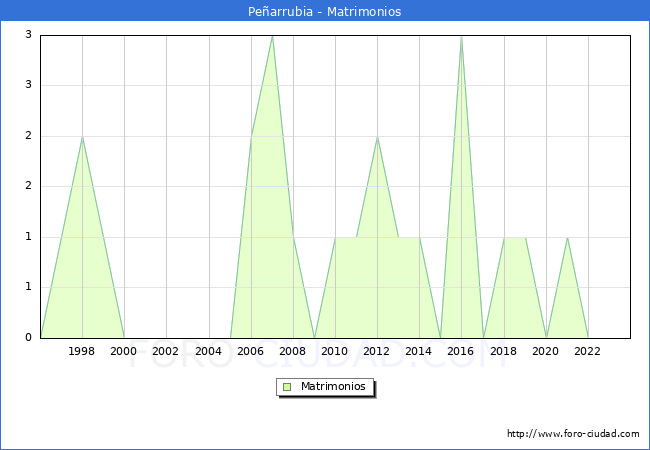Click the 2014 x-axis label
This screenshot has height=450, width=650.
click(x=418, y=351)
